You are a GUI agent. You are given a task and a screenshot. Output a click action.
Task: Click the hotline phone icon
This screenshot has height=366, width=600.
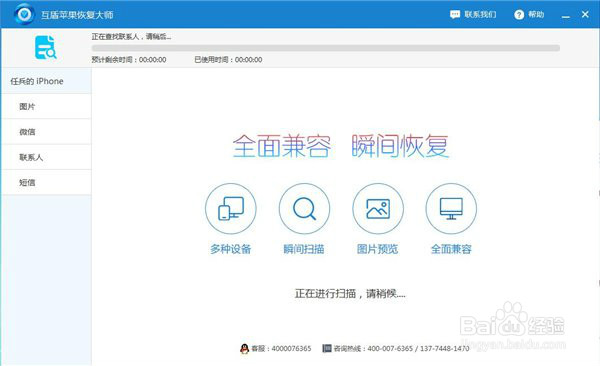(327, 348)
